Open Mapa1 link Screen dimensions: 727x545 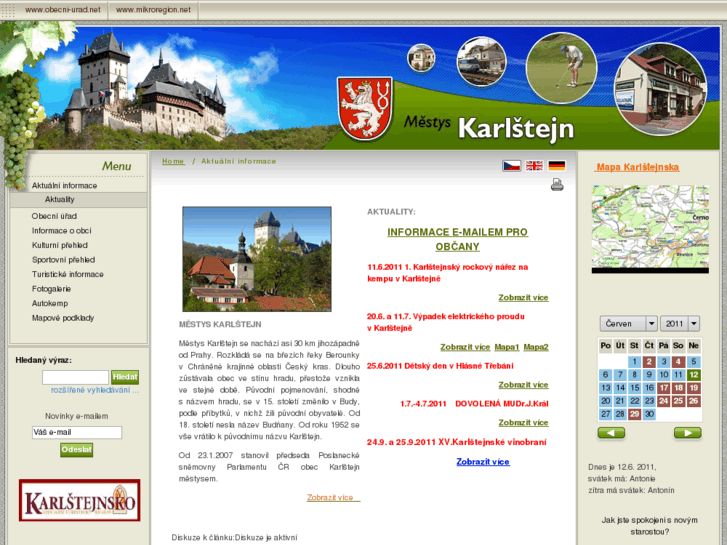pyautogui.click(x=507, y=347)
